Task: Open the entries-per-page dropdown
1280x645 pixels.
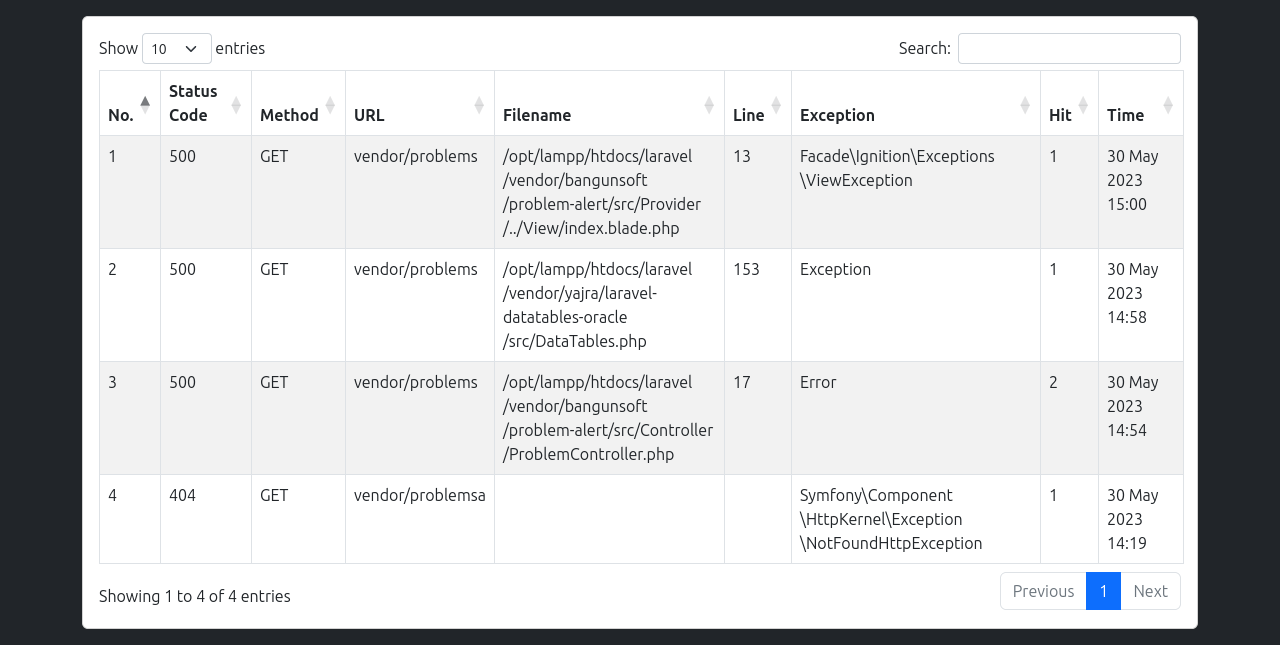Action: point(176,48)
